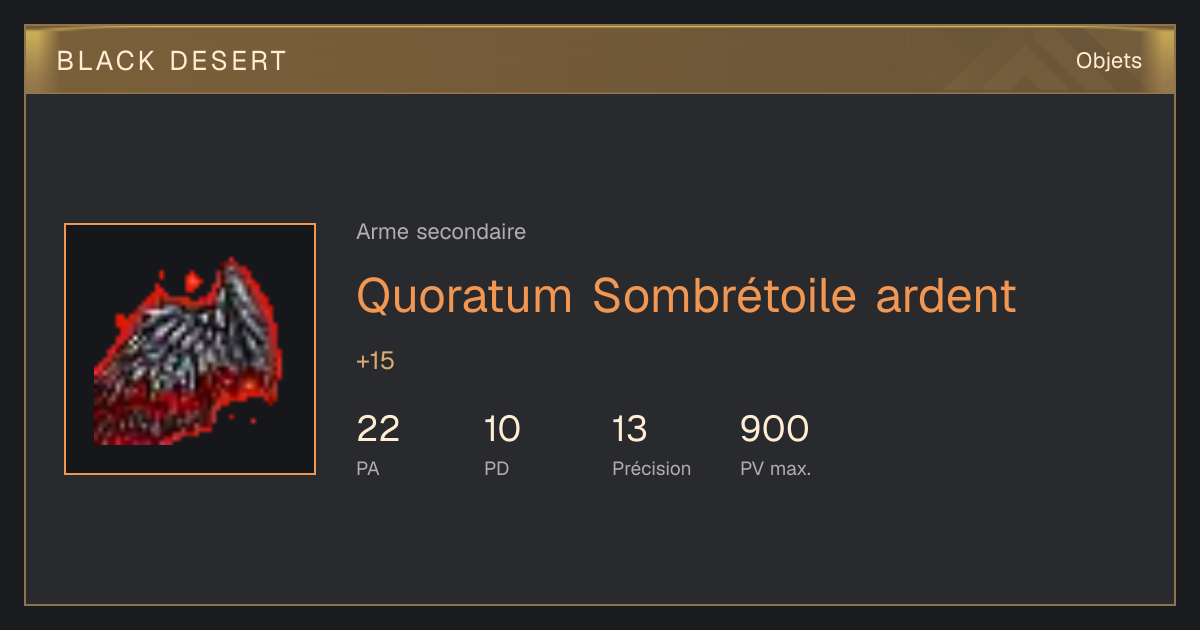This screenshot has height=630, width=1200.
Task: Click the gold header banner bar
Action: click(600, 60)
